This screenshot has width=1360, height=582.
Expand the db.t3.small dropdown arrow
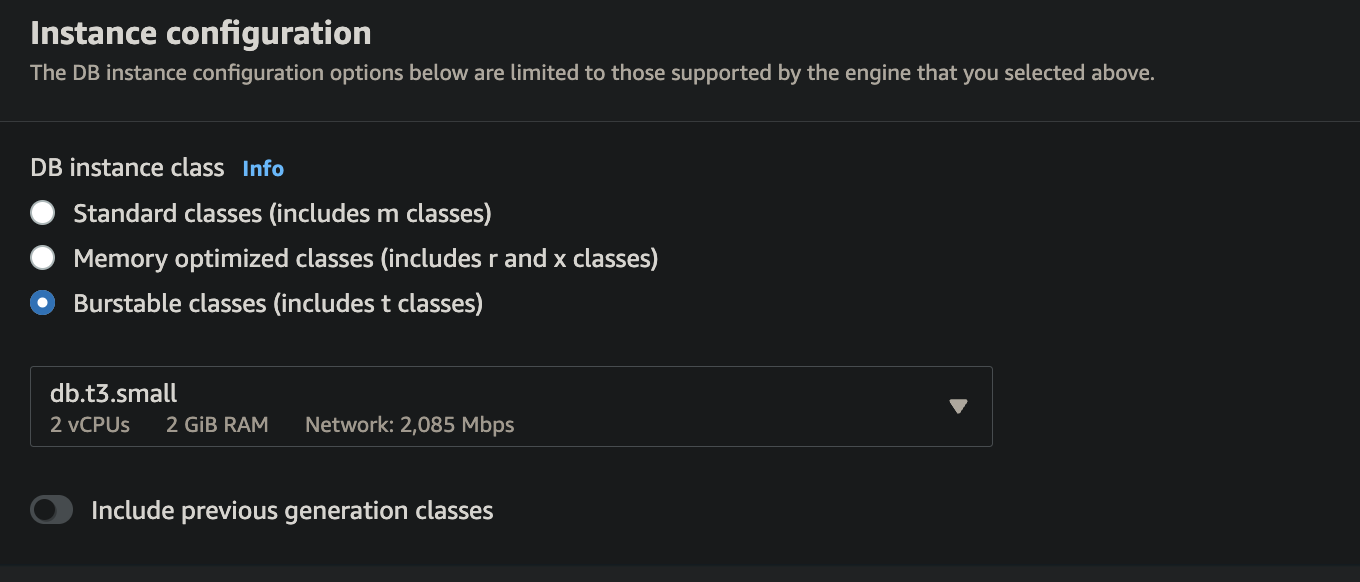[x=958, y=406]
